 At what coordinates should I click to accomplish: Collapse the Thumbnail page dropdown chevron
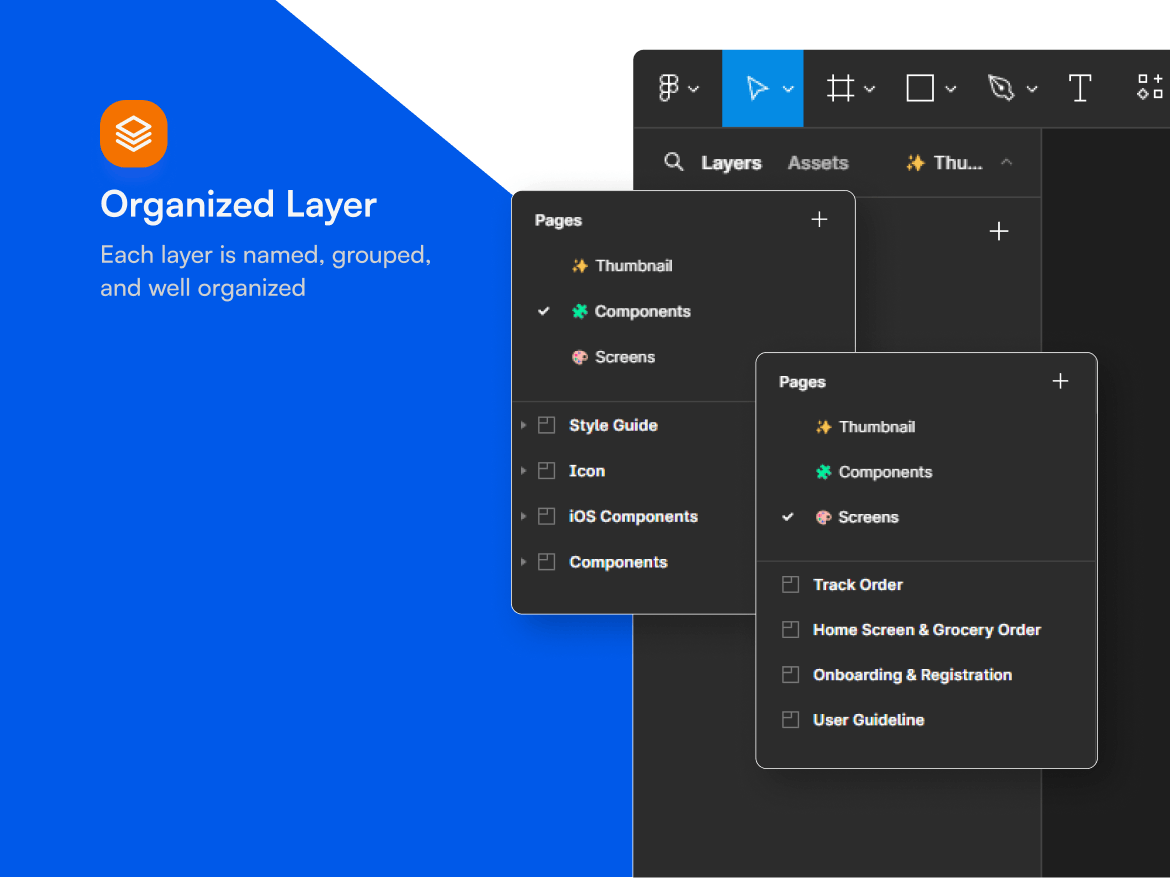1007,163
